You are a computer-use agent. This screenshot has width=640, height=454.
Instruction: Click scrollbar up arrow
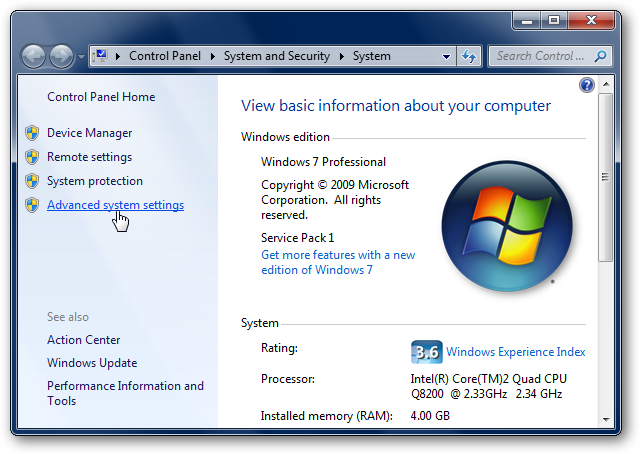click(x=606, y=85)
